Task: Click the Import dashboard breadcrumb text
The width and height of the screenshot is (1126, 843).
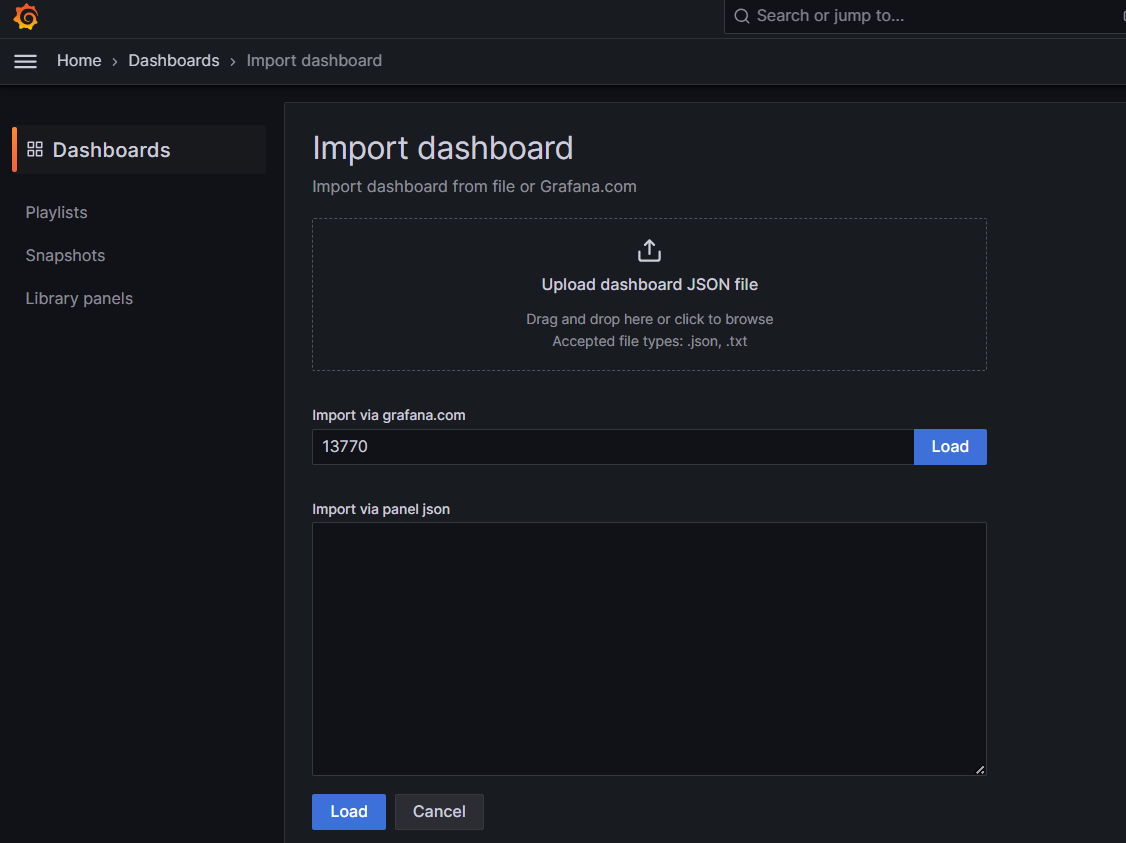Action: coord(314,61)
